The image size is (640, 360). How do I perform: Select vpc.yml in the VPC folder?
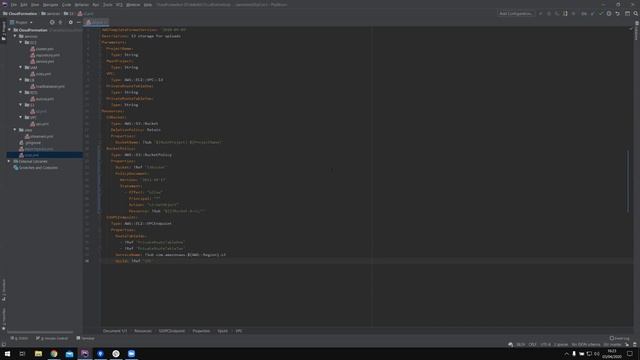coord(39,124)
